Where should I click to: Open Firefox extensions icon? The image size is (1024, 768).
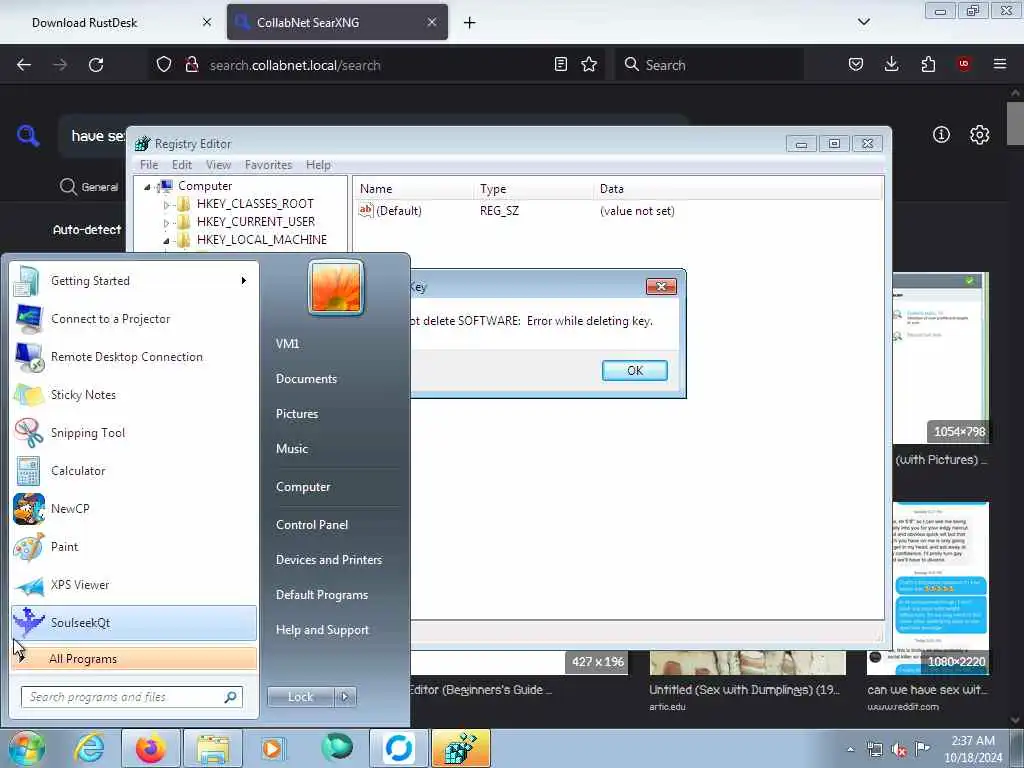tap(928, 64)
